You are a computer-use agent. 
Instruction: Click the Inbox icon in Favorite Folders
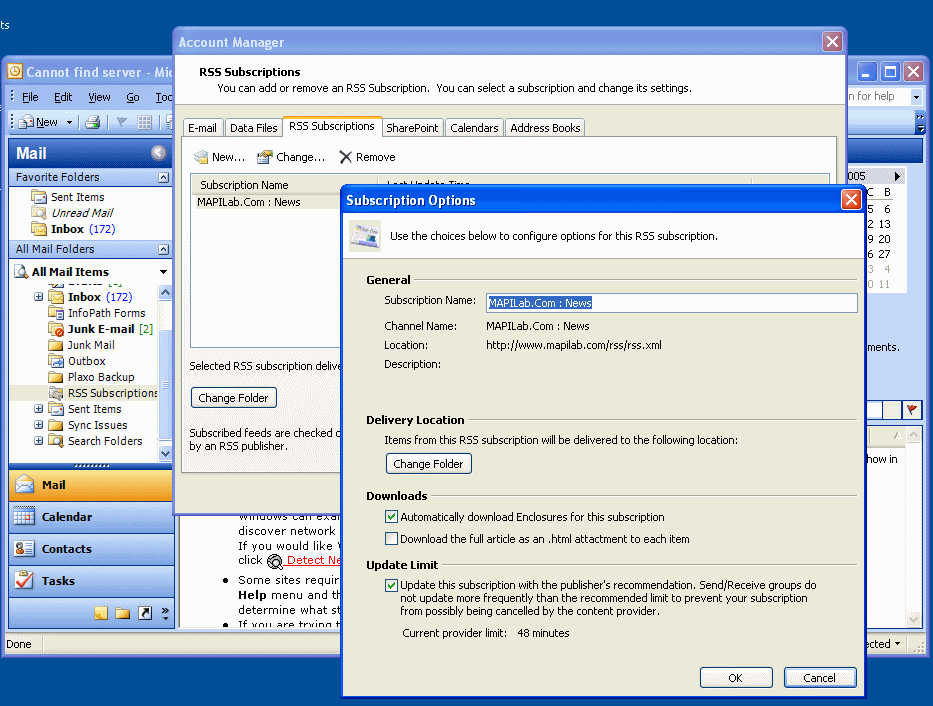coord(39,229)
